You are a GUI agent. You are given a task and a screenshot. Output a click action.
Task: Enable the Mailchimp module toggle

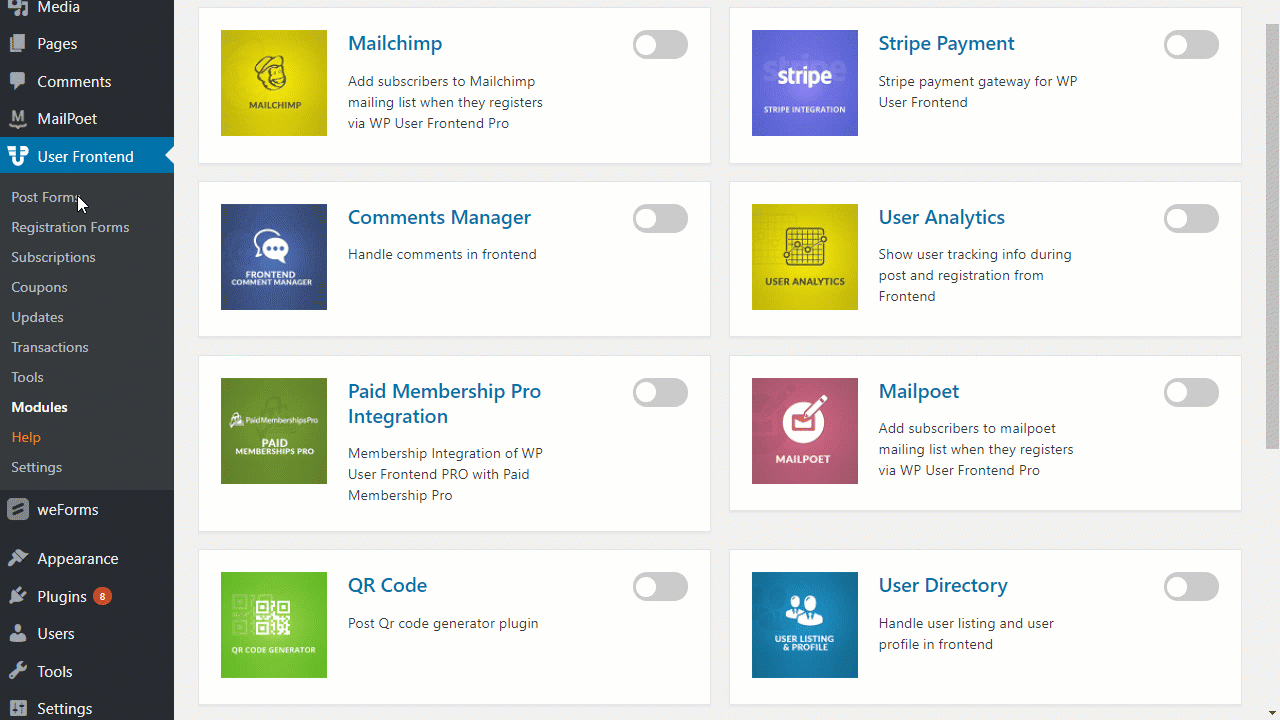point(660,44)
